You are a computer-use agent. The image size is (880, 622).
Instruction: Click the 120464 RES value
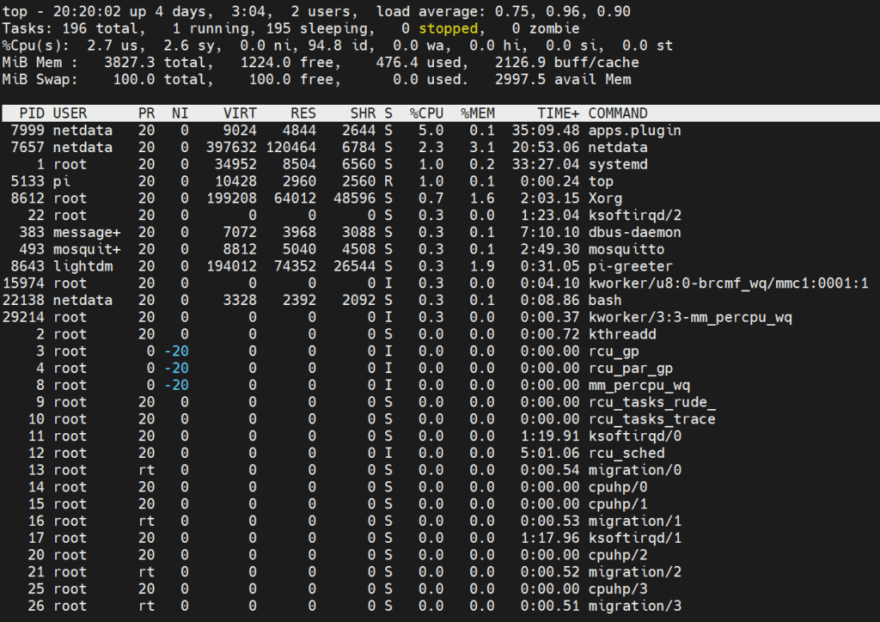[291, 147]
